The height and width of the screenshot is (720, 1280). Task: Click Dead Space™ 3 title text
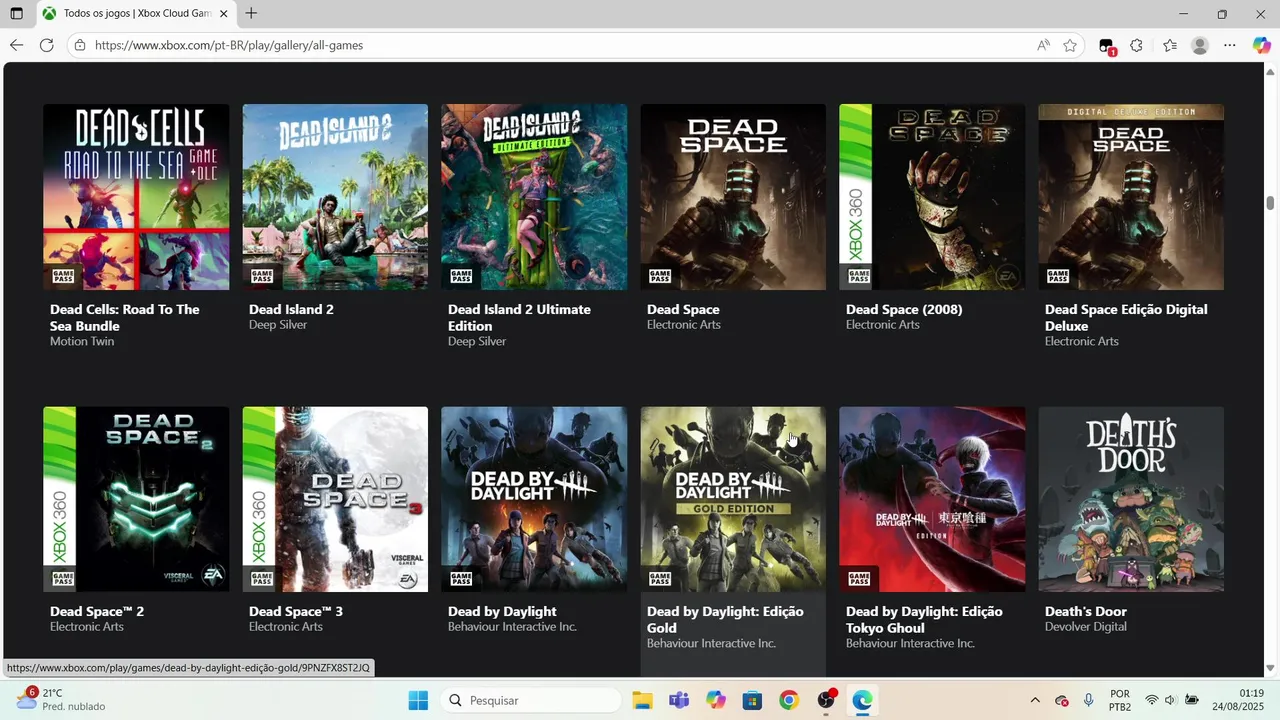(296, 612)
